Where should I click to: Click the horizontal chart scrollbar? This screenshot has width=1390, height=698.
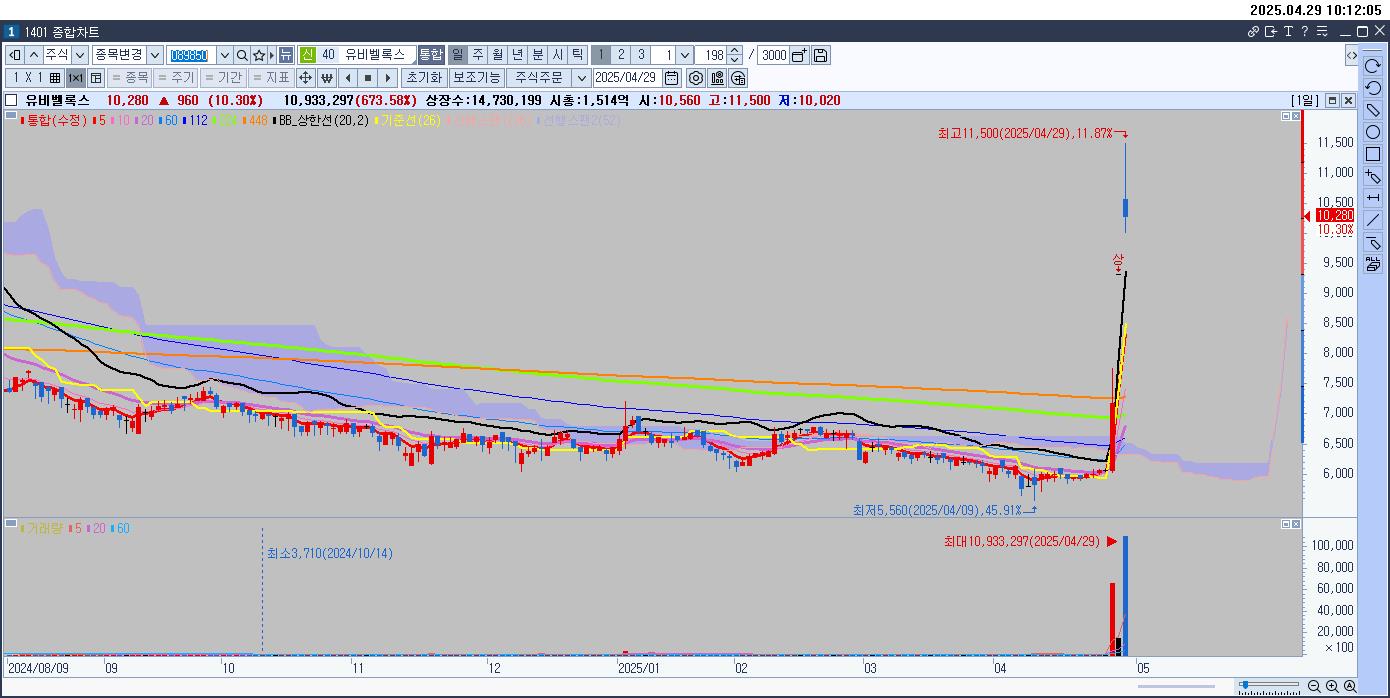pos(1176,686)
